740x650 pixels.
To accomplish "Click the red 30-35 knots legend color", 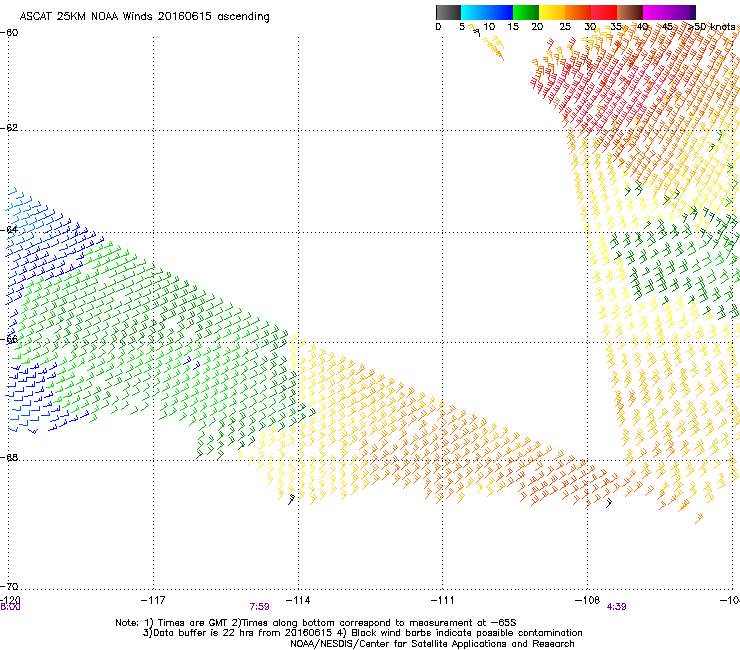I will point(604,12).
